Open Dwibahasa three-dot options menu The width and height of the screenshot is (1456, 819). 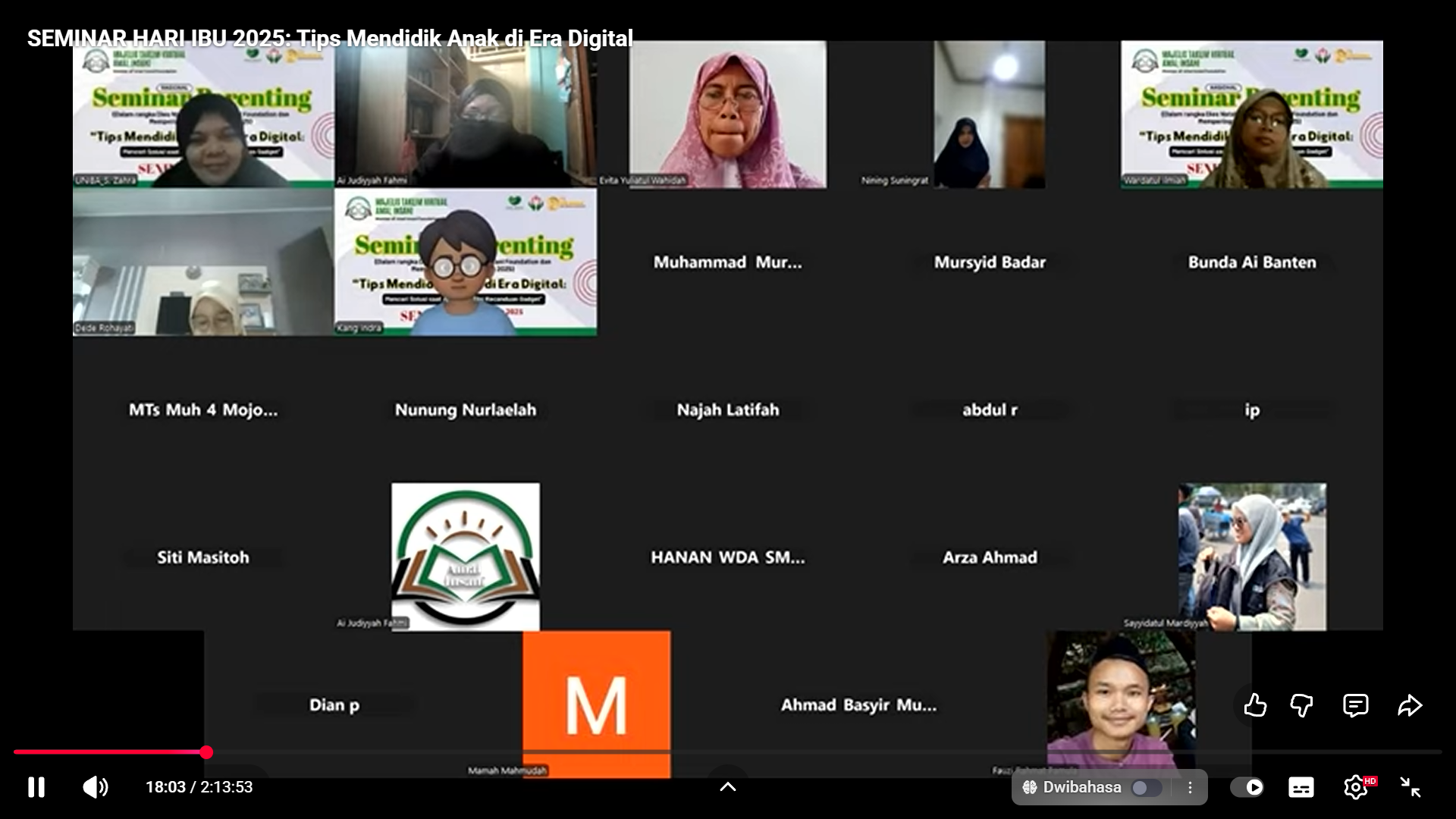click(x=1190, y=787)
